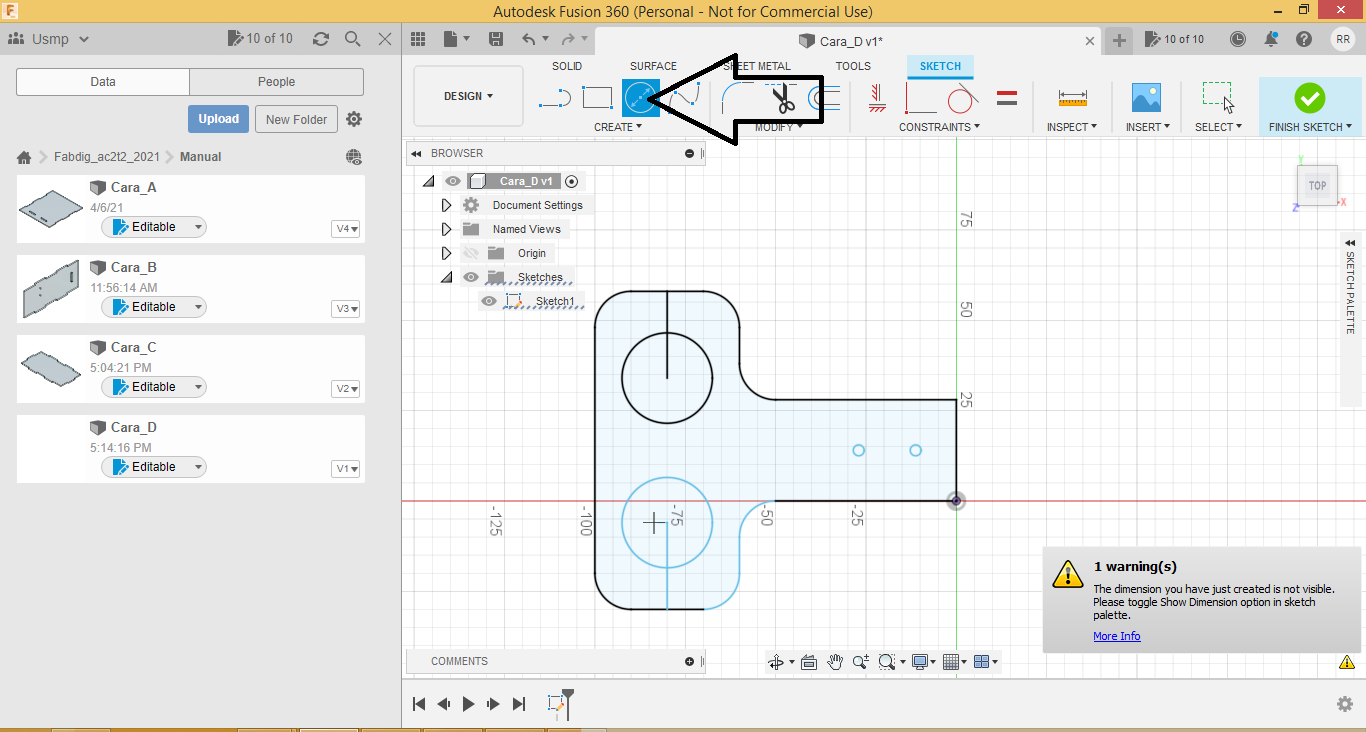Viewport: 1366px width, 732px height.
Task: Switch to the People tab
Action: click(276, 82)
